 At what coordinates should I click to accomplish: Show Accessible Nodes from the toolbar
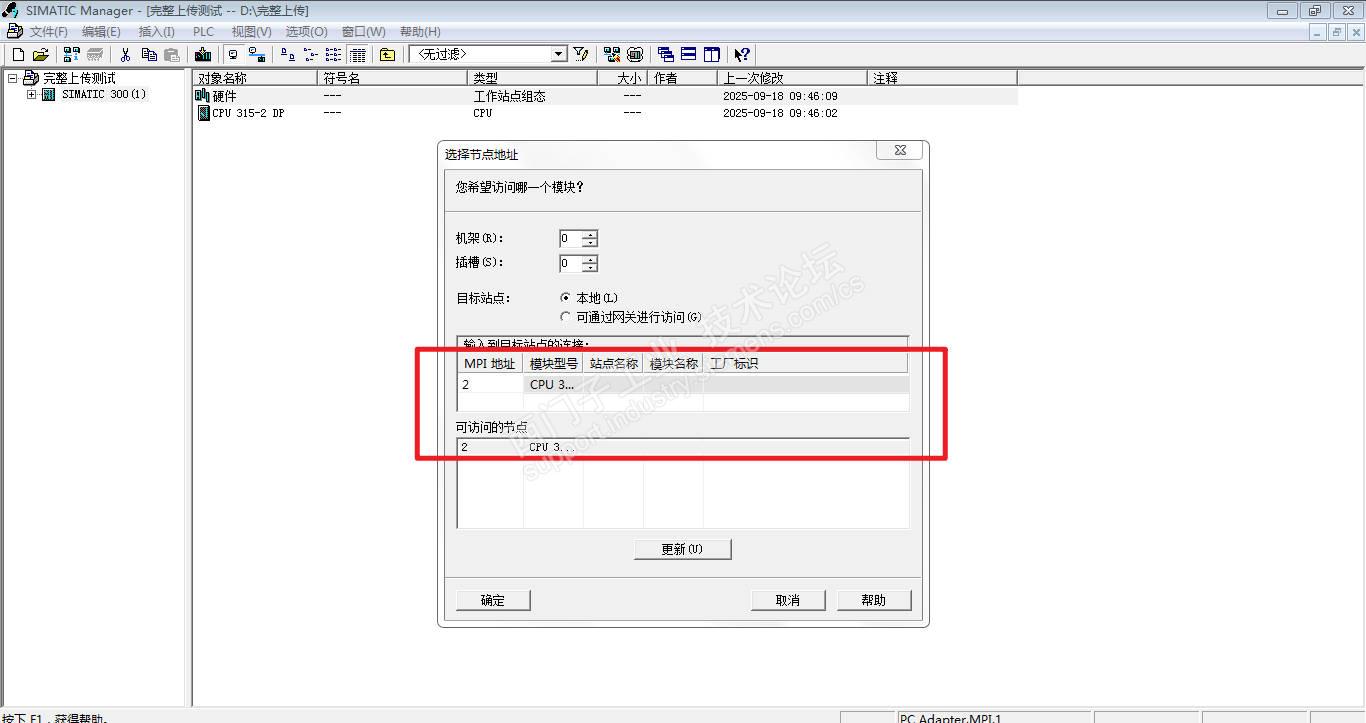click(71, 55)
